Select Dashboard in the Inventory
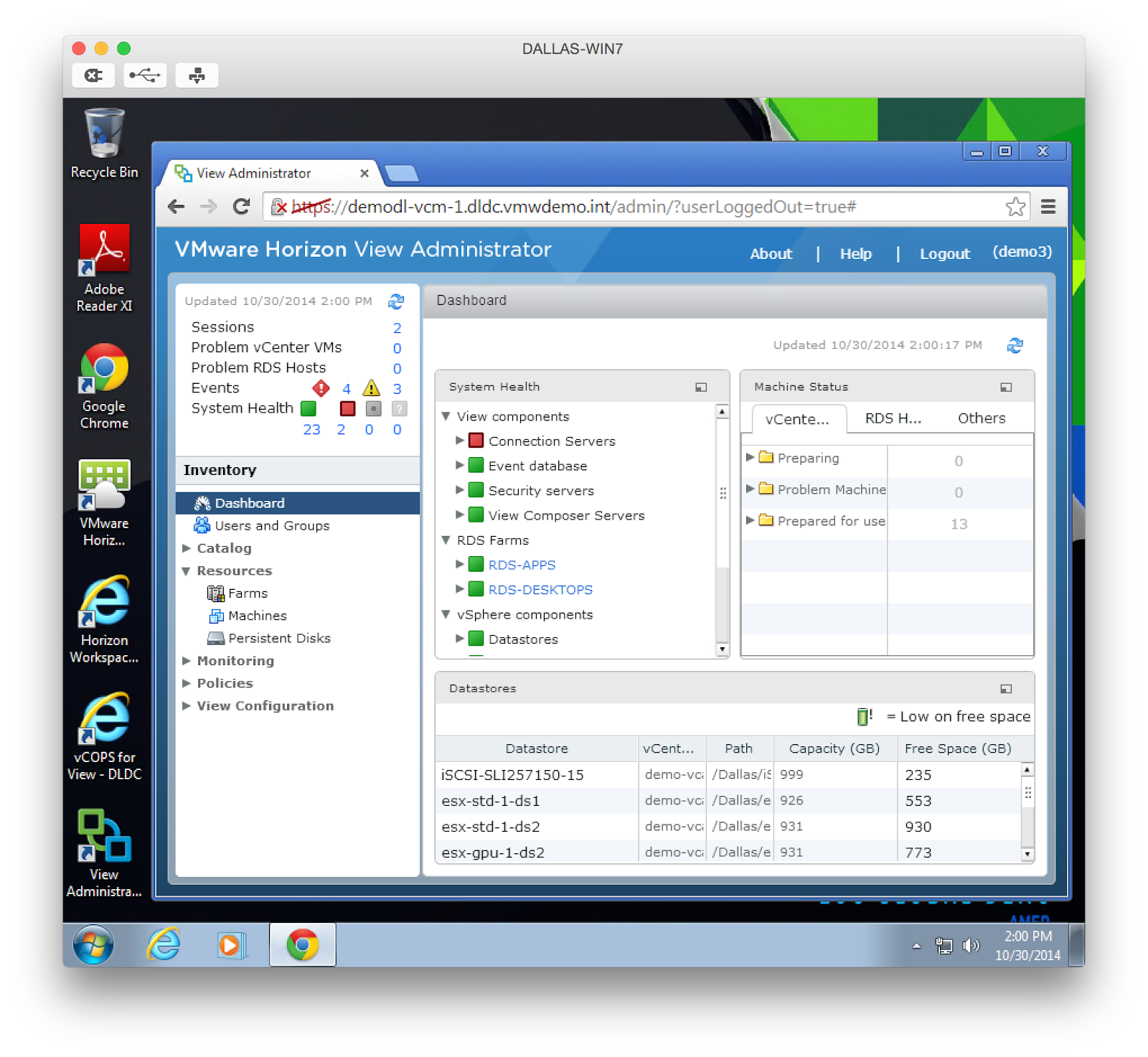The image size is (1148, 1057). click(298, 503)
